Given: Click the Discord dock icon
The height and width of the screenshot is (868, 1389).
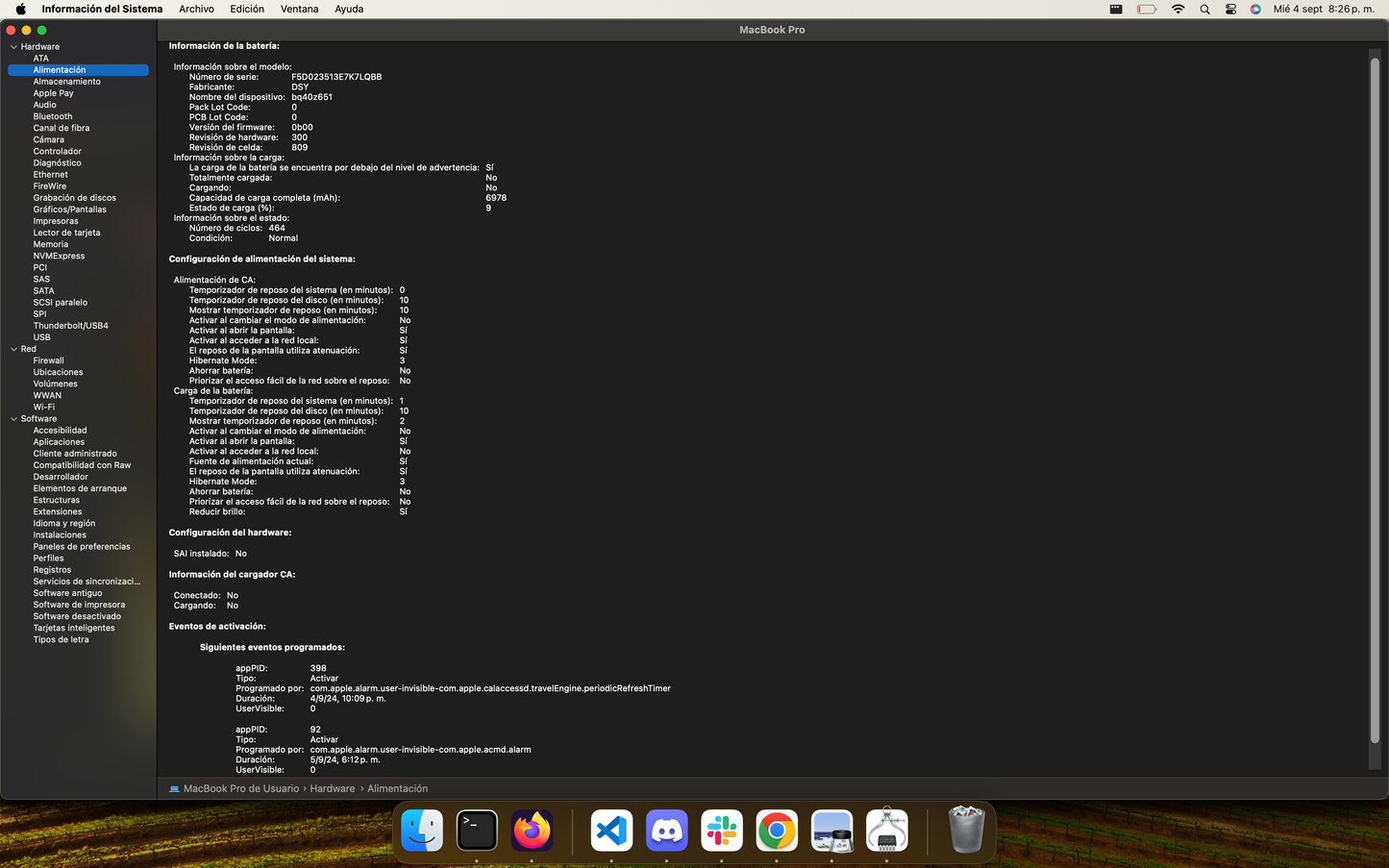Looking at the screenshot, I should point(666,831).
